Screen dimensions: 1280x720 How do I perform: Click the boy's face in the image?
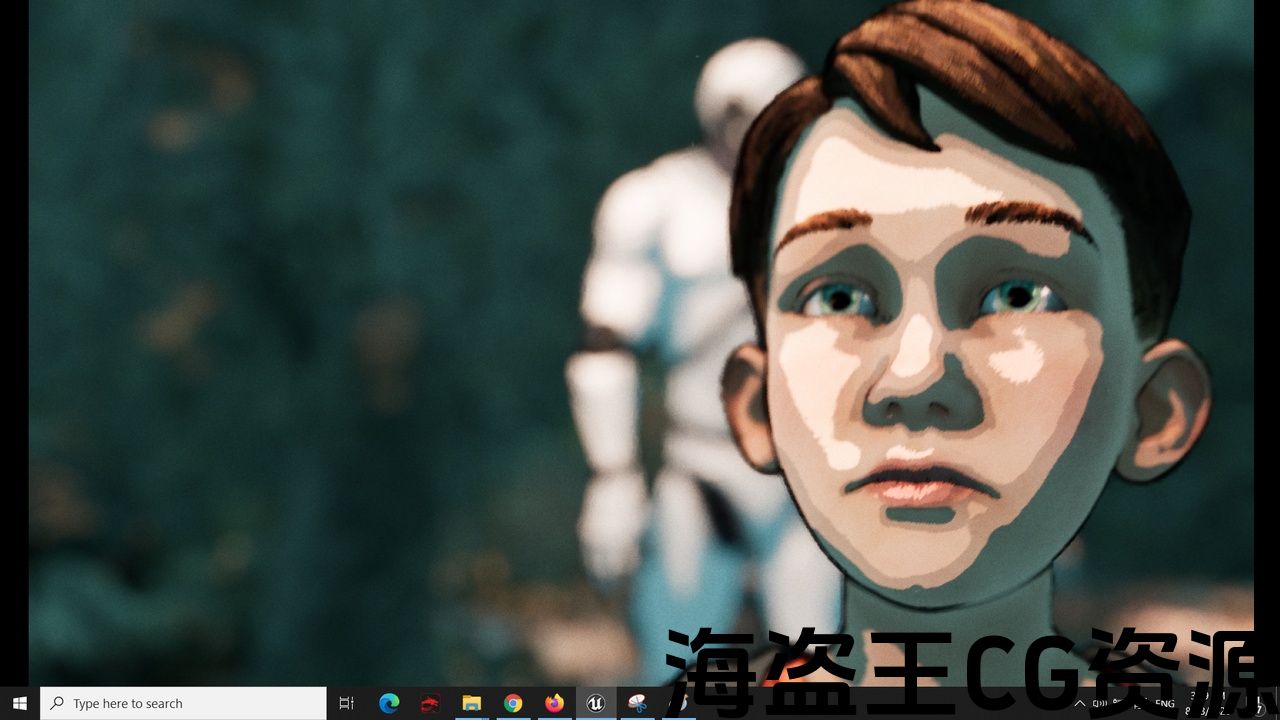click(930, 350)
